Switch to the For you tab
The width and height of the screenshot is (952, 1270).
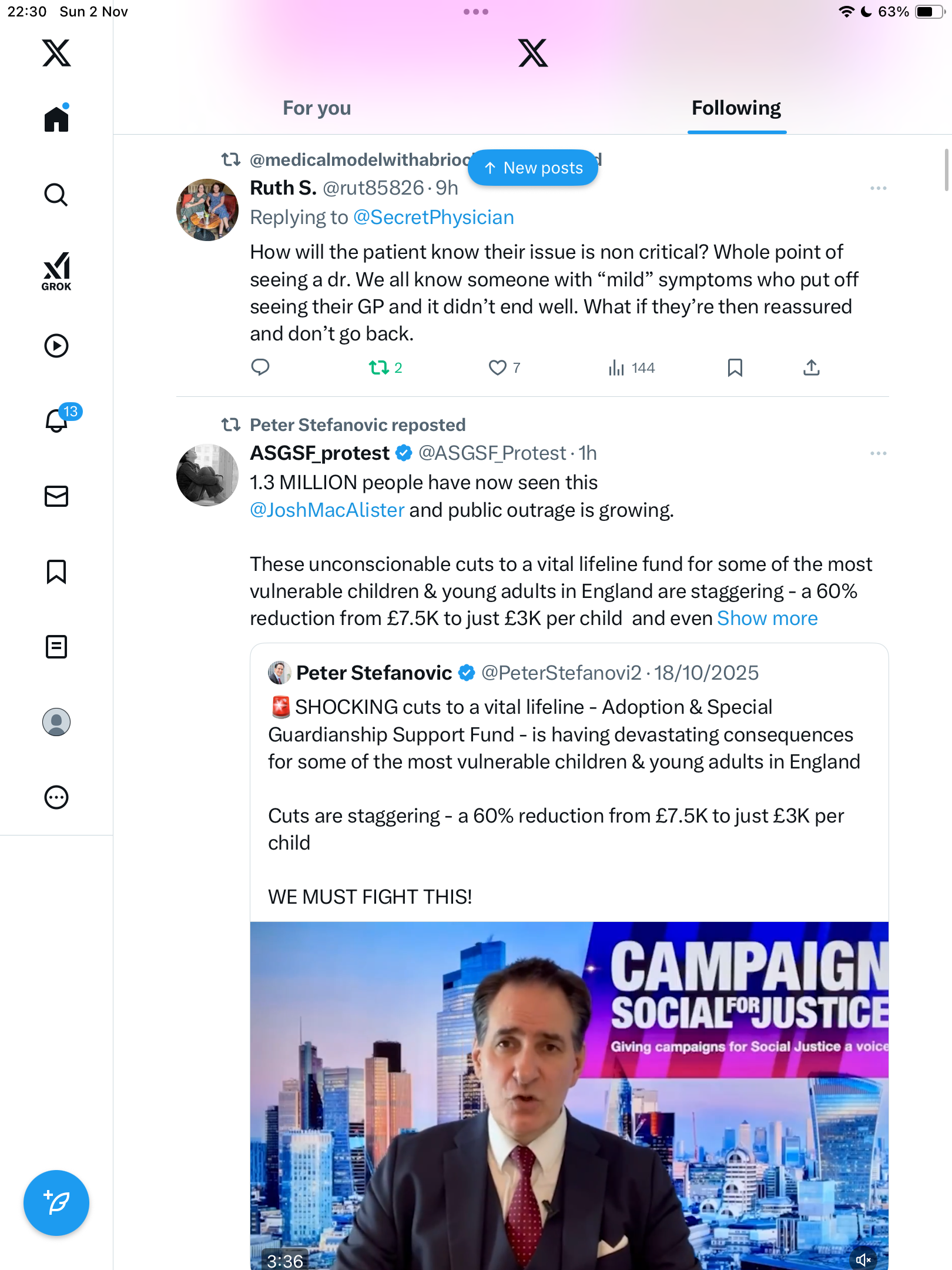[317, 108]
